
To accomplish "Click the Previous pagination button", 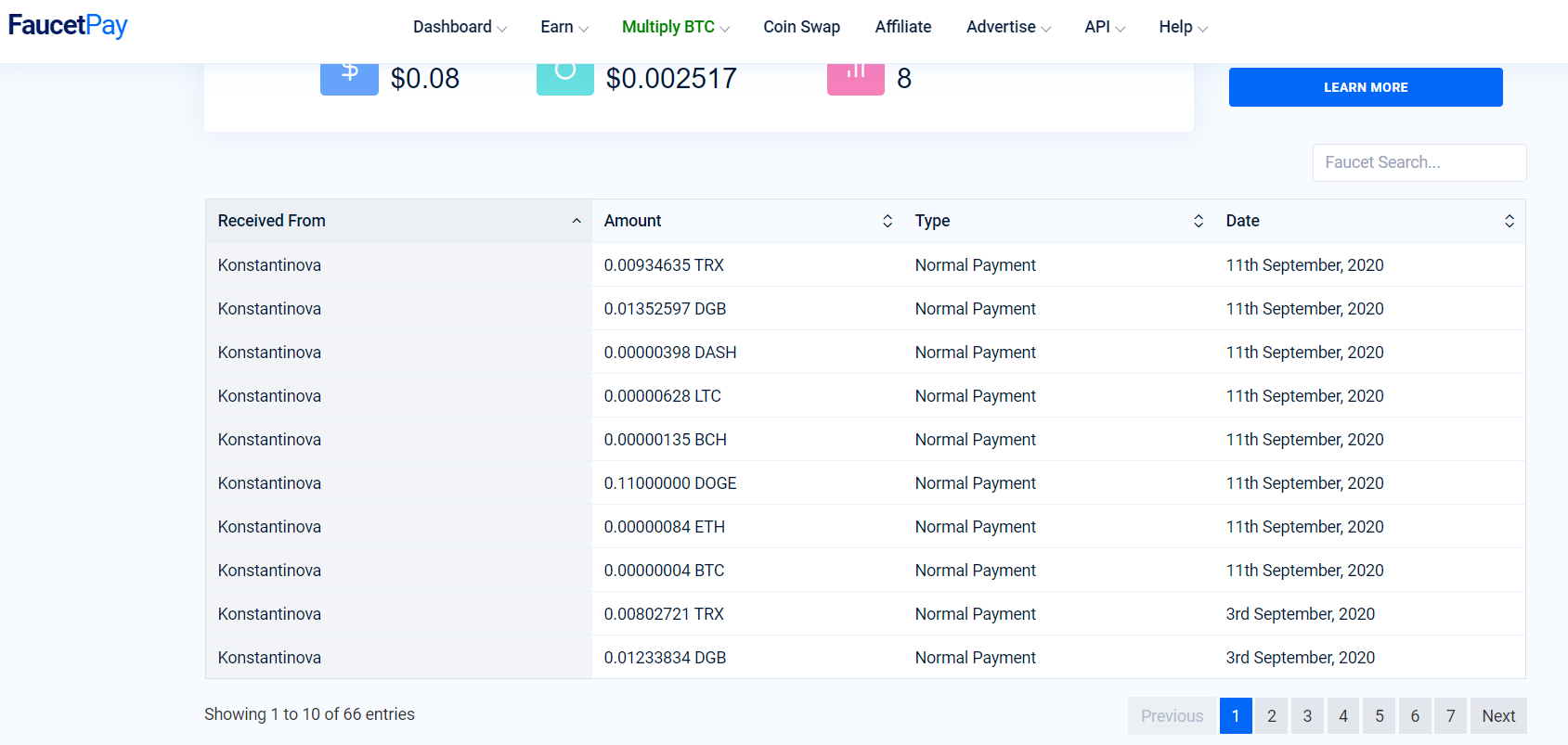I will point(1172,716).
